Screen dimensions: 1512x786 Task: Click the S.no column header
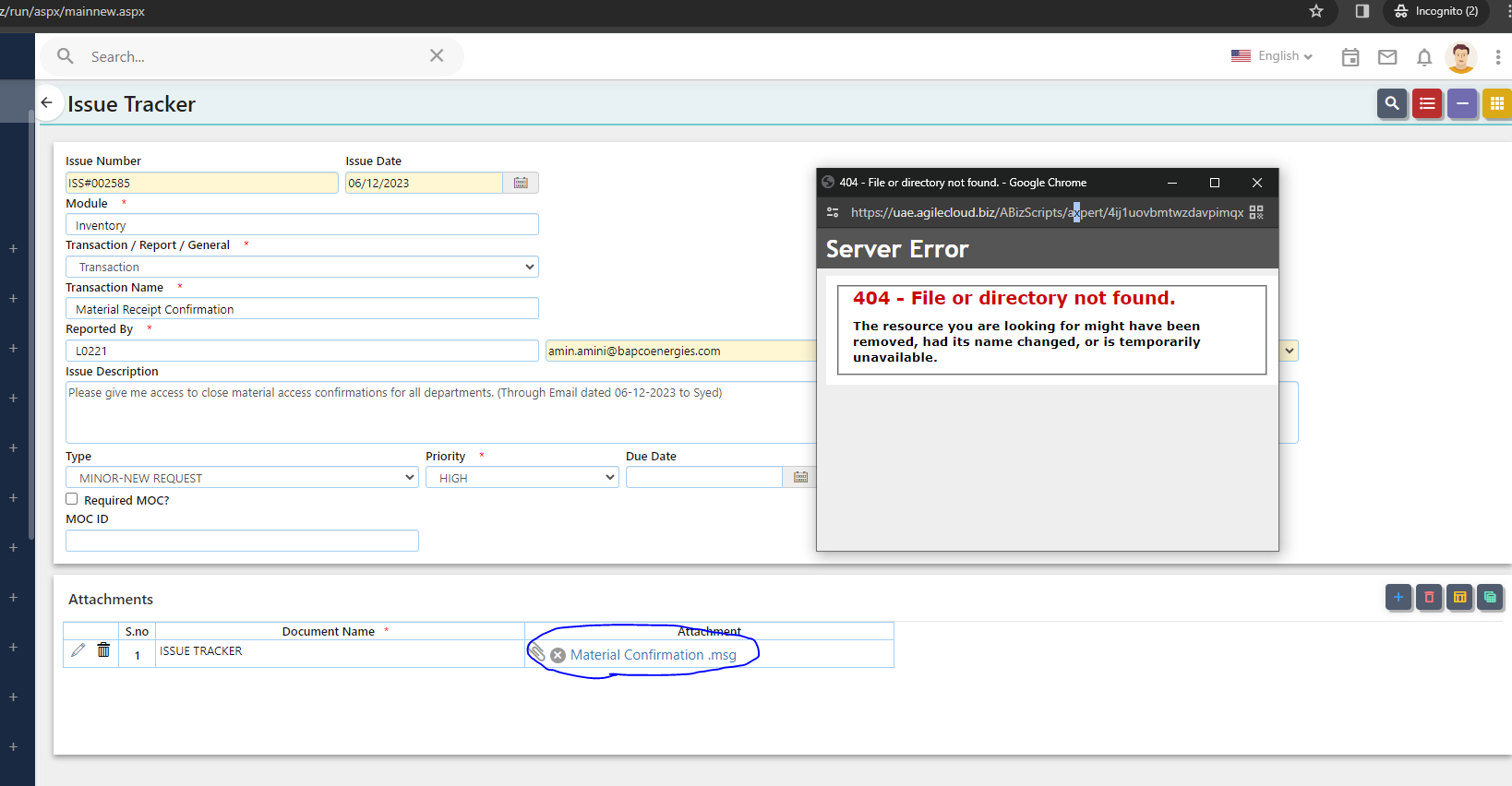click(137, 631)
